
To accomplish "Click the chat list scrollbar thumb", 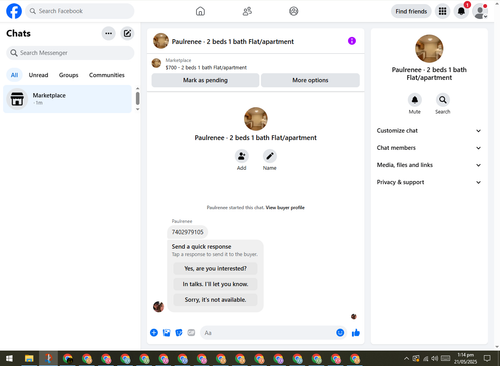I will 137,98.
